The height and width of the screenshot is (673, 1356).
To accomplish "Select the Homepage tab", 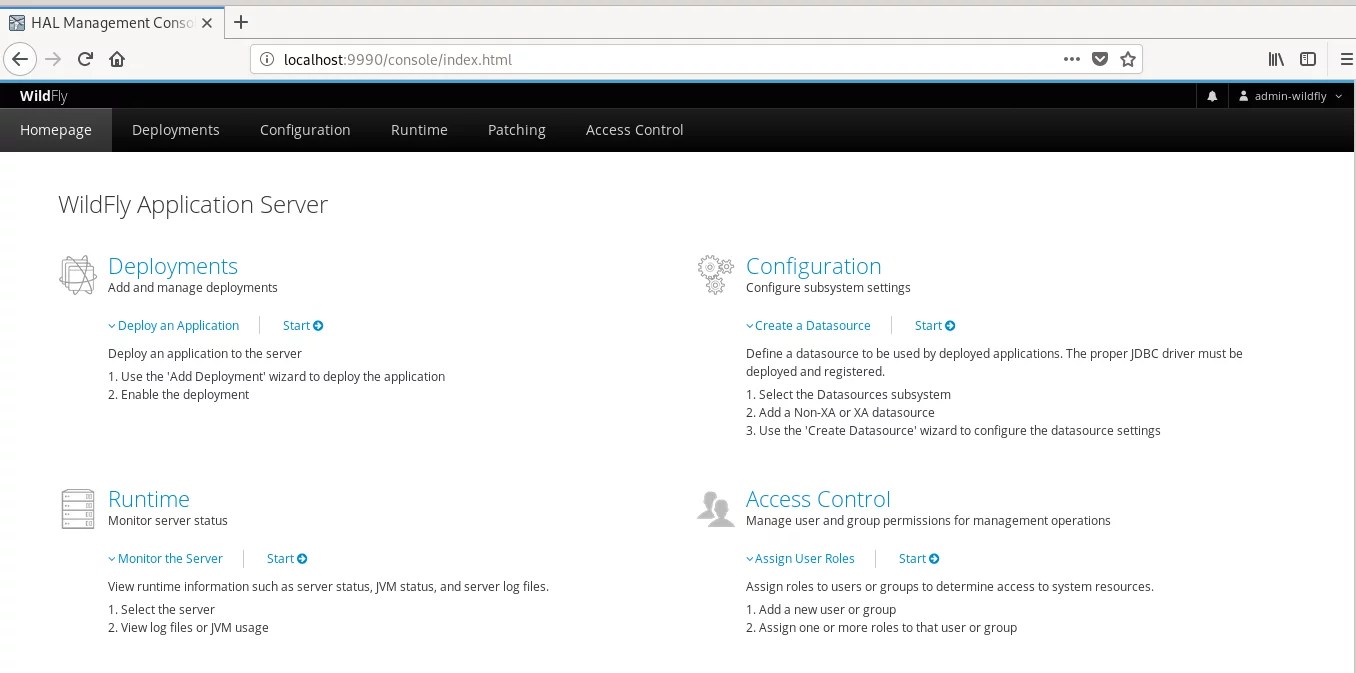I will tap(56, 130).
